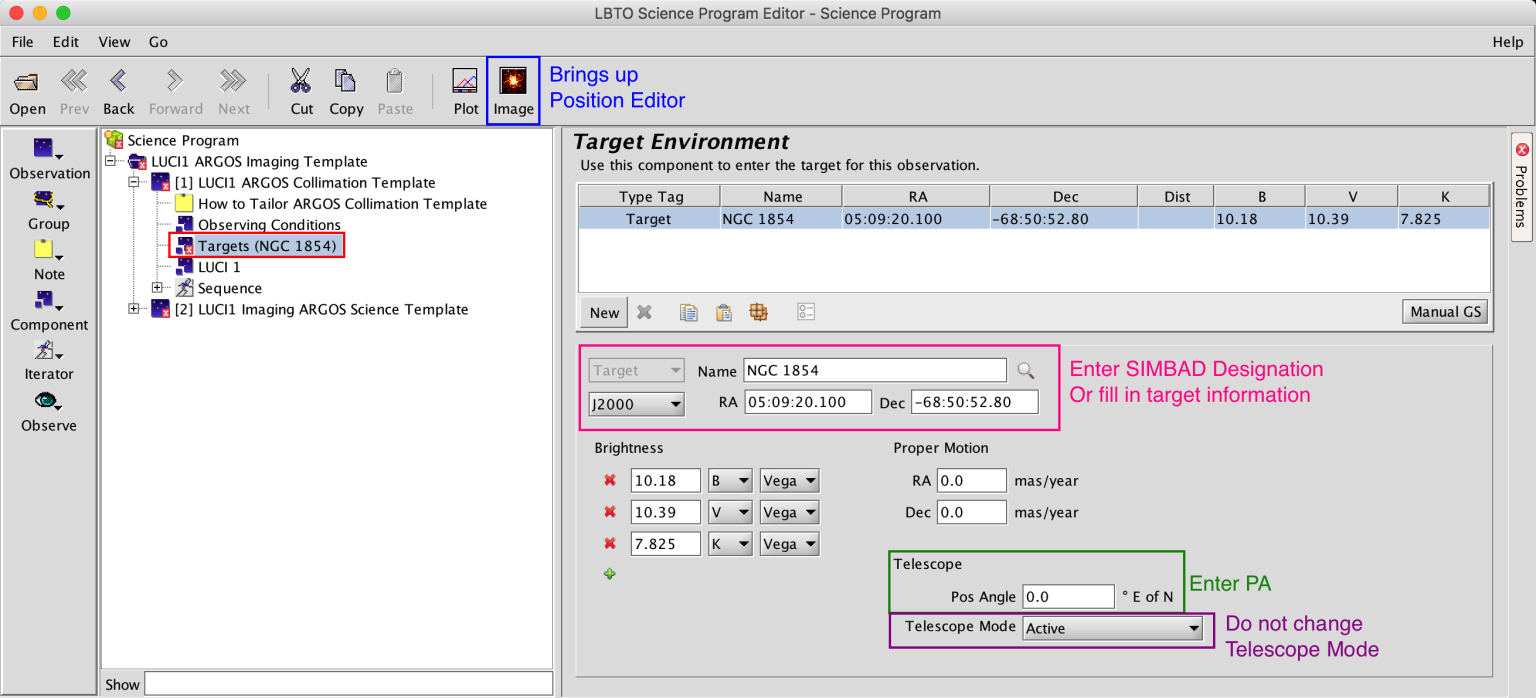Open the Go menu
The width and height of the screenshot is (1536, 698).
tap(158, 42)
